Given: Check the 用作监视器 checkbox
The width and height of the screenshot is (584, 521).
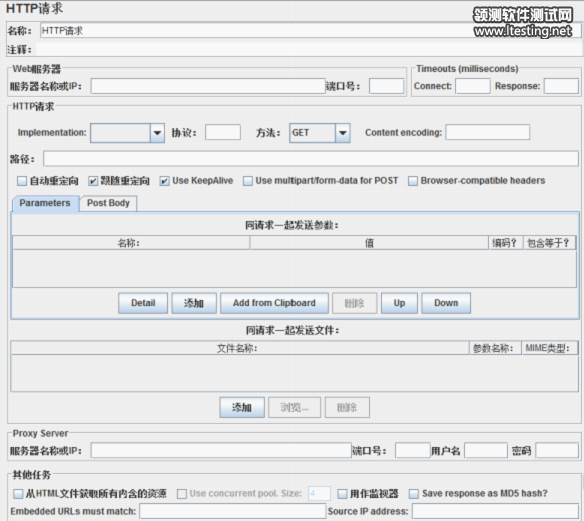Looking at the screenshot, I should tap(342, 494).
